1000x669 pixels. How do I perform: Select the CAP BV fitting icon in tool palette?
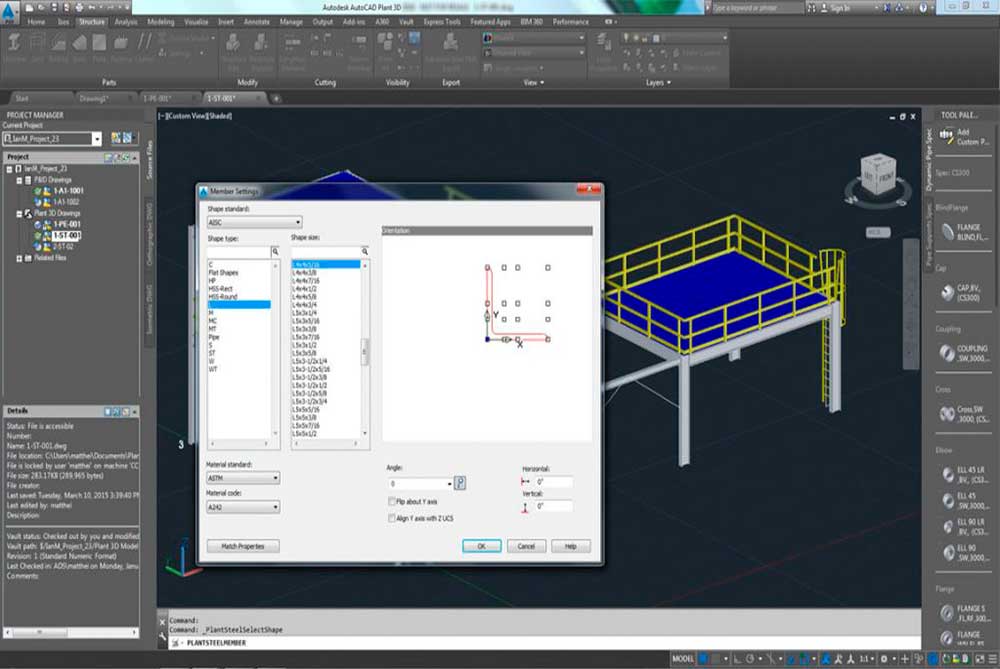click(x=946, y=292)
